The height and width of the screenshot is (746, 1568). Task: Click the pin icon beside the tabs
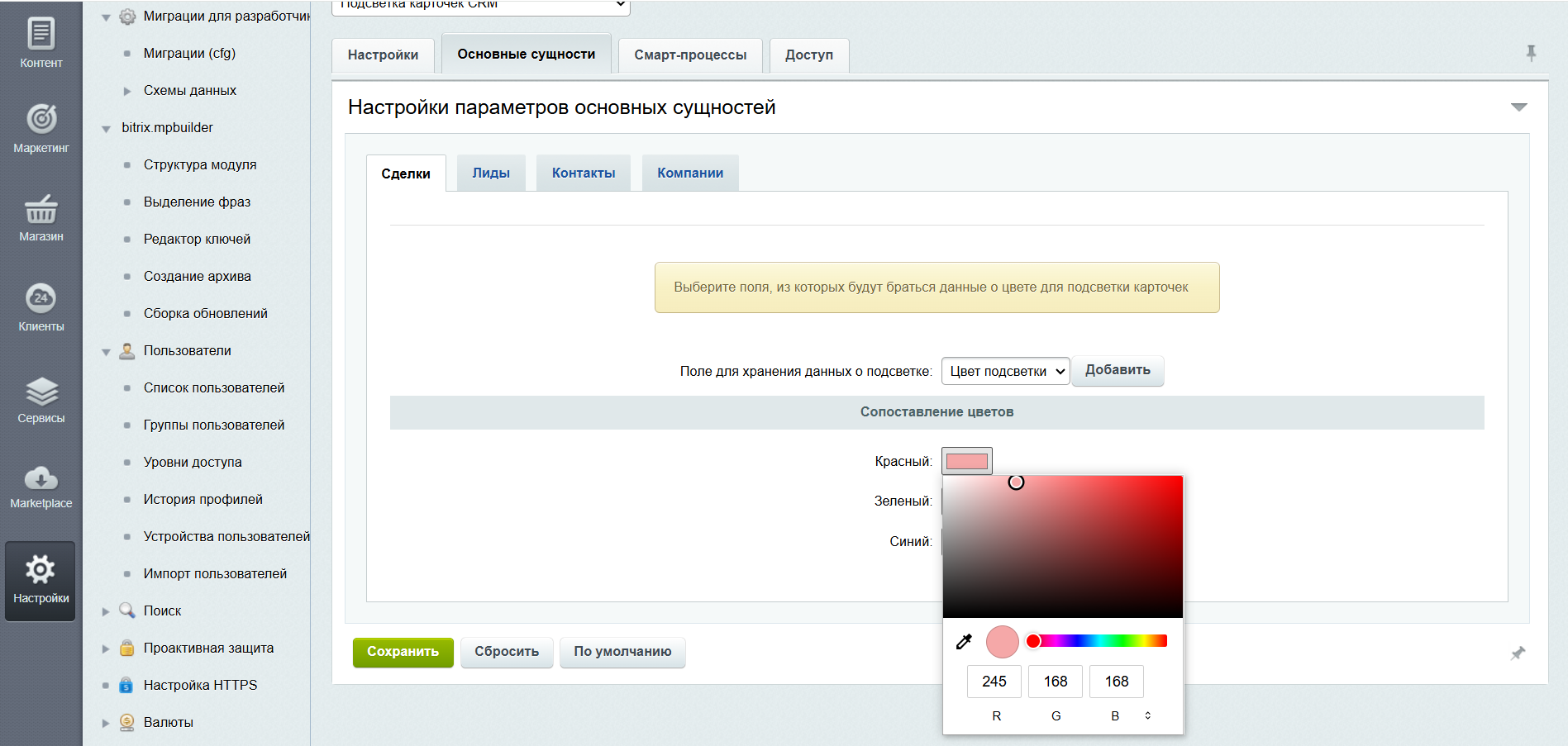[1531, 54]
